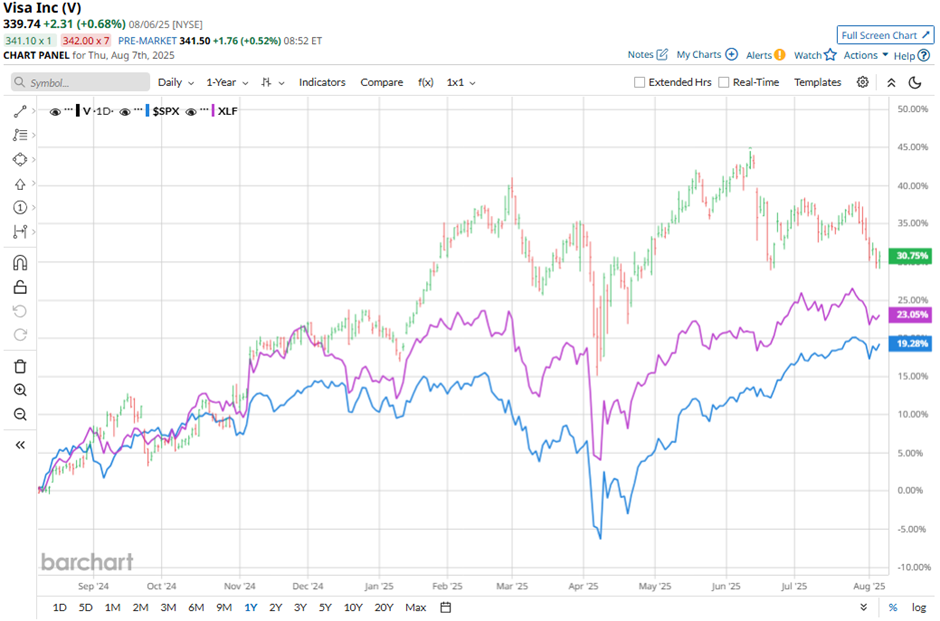Select the 6M time range
The image size is (940, 621).
click(x=196, y=607)
